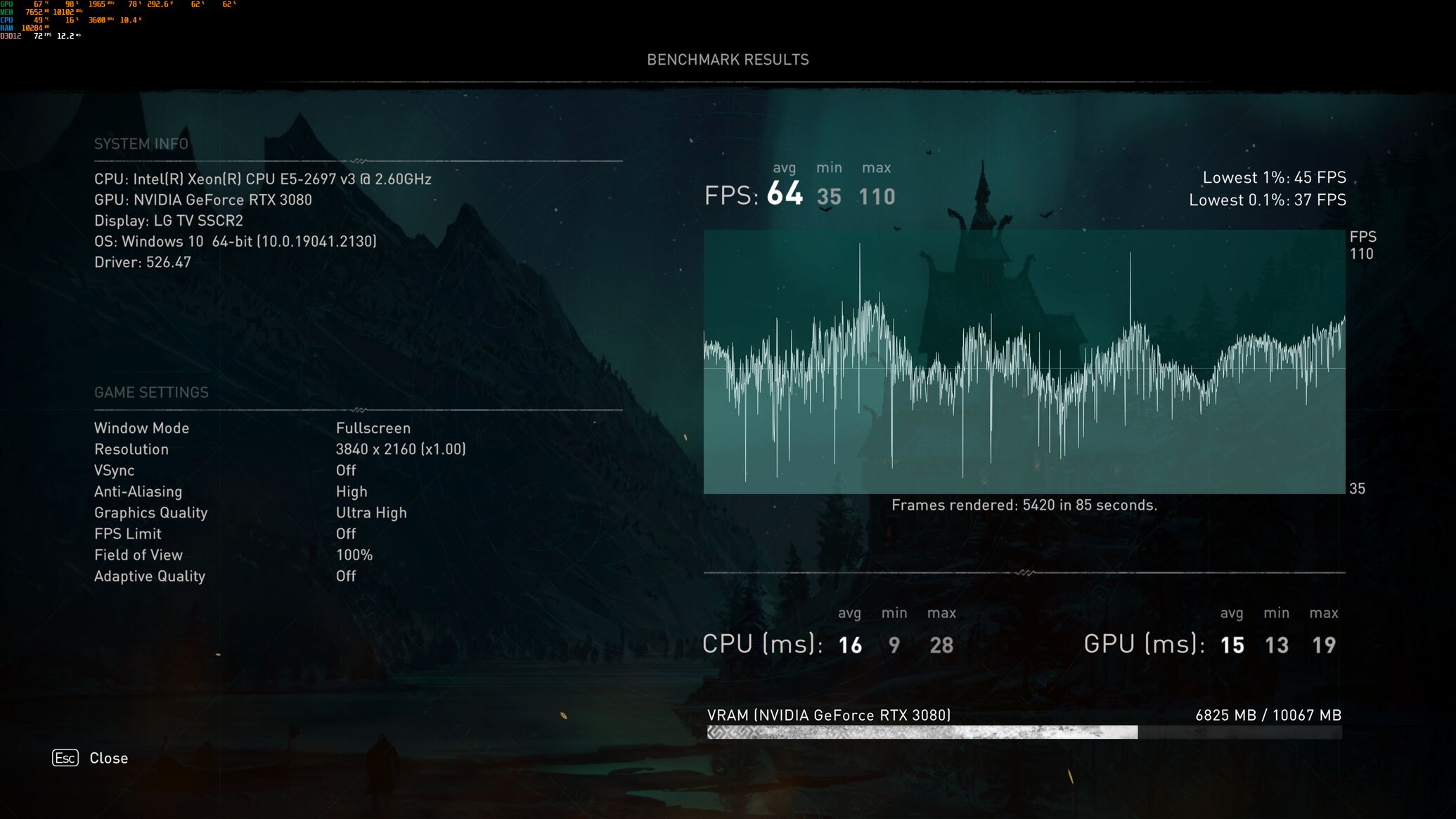
Task: Click the SYSTEM INFO section heading
Action: 141,144
